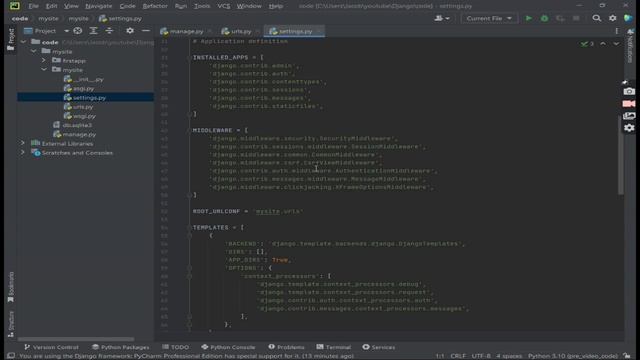Viewport: 640px width, 360px height.
Task: Switch to the urls.py editor tab
Action: tap(240, 31)
